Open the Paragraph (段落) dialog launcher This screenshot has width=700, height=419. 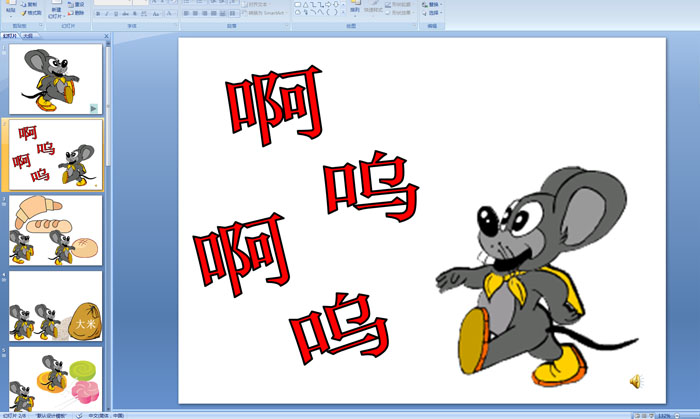[287, 25]
